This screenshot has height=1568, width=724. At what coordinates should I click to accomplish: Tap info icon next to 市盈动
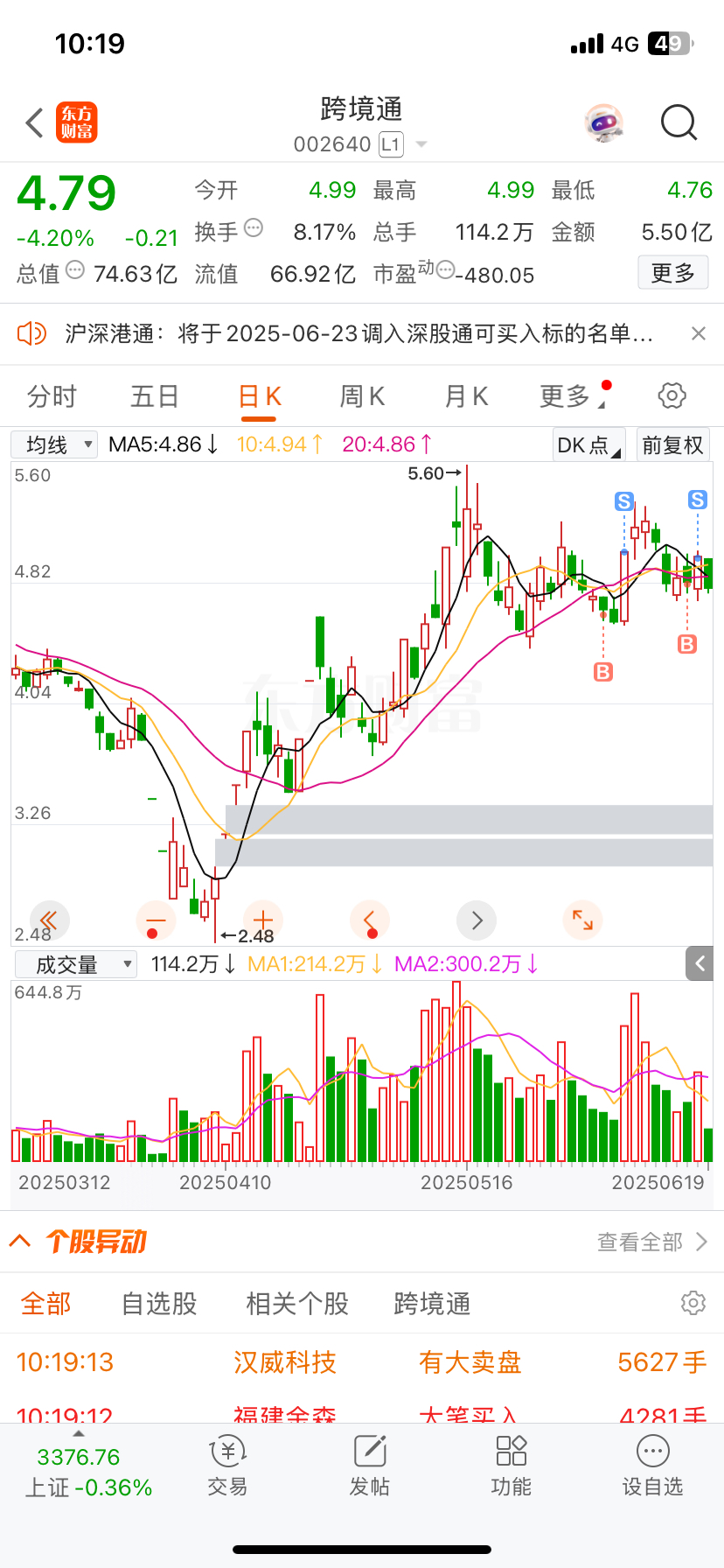pyautogui.click(x=445, y=269)
